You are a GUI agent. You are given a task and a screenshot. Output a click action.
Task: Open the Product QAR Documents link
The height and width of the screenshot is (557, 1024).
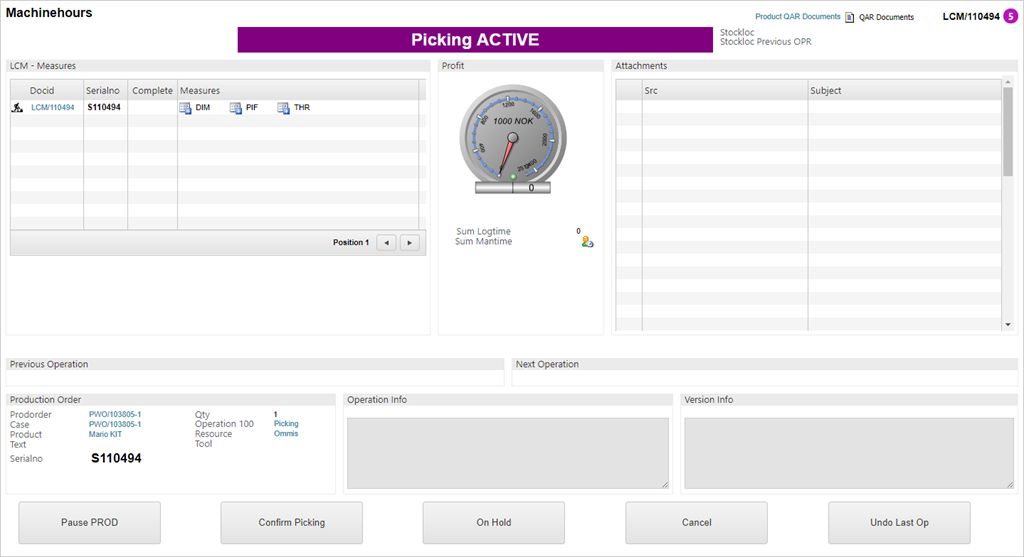tap(797, 17)
